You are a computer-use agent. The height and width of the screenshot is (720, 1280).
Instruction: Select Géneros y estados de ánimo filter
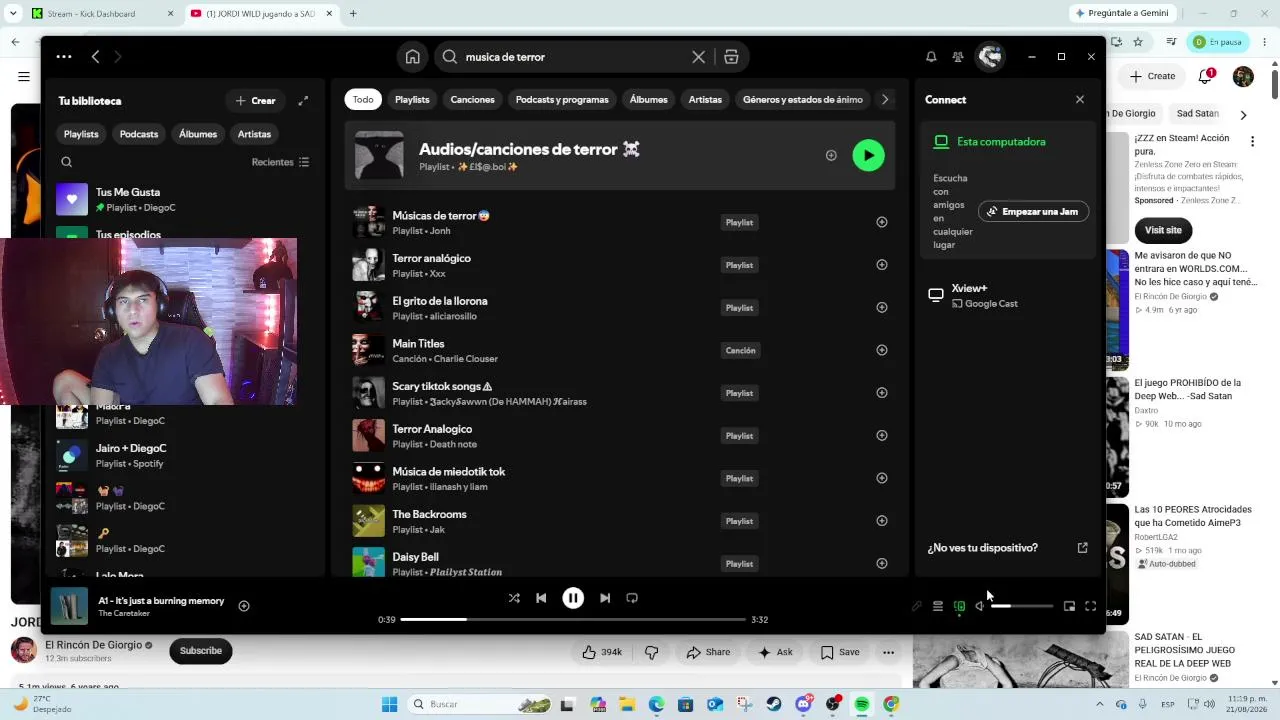point(803,100)
